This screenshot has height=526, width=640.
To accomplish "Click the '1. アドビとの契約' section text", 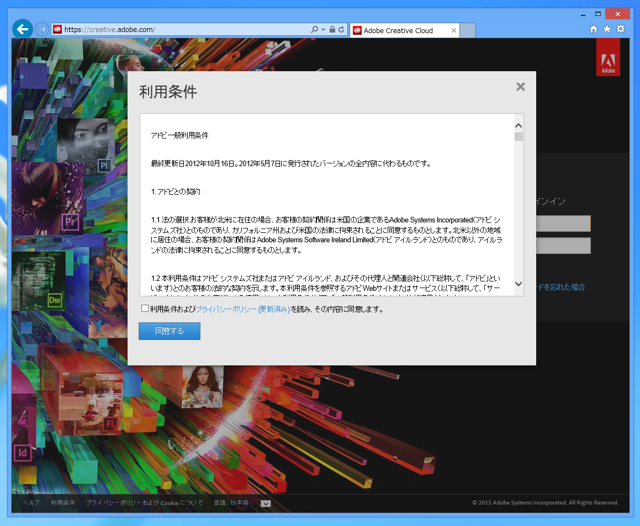I will click(x=176, y=192).
